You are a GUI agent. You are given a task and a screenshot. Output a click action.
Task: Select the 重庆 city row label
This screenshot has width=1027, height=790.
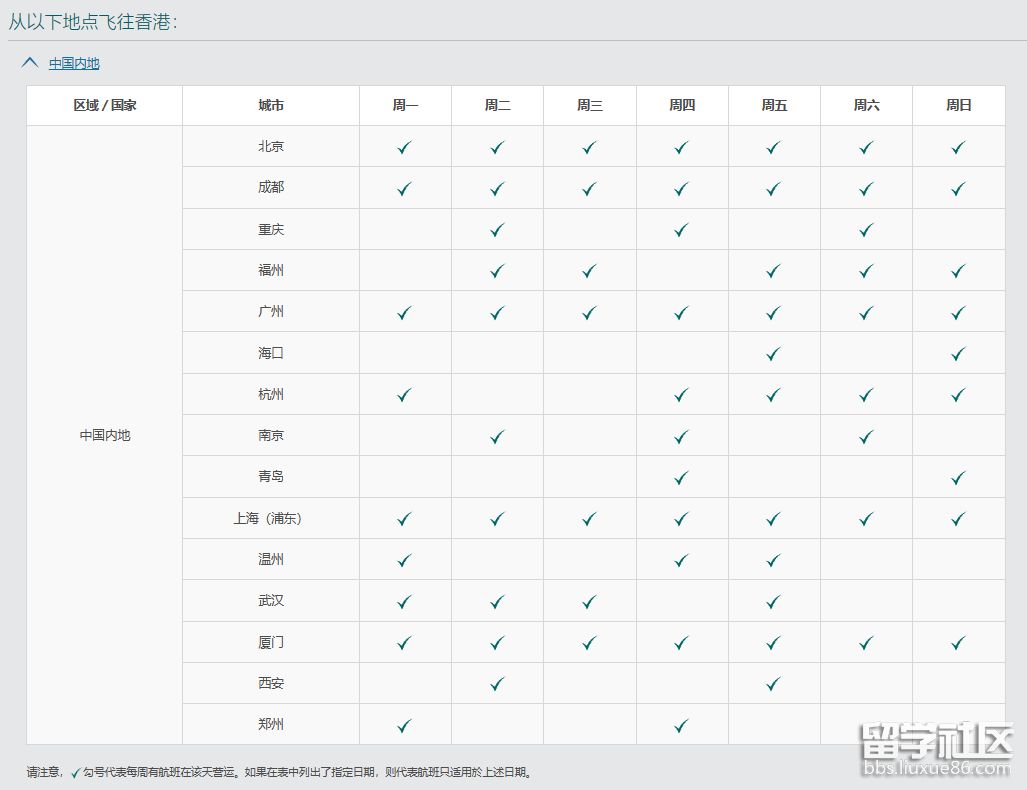point(271,229)
